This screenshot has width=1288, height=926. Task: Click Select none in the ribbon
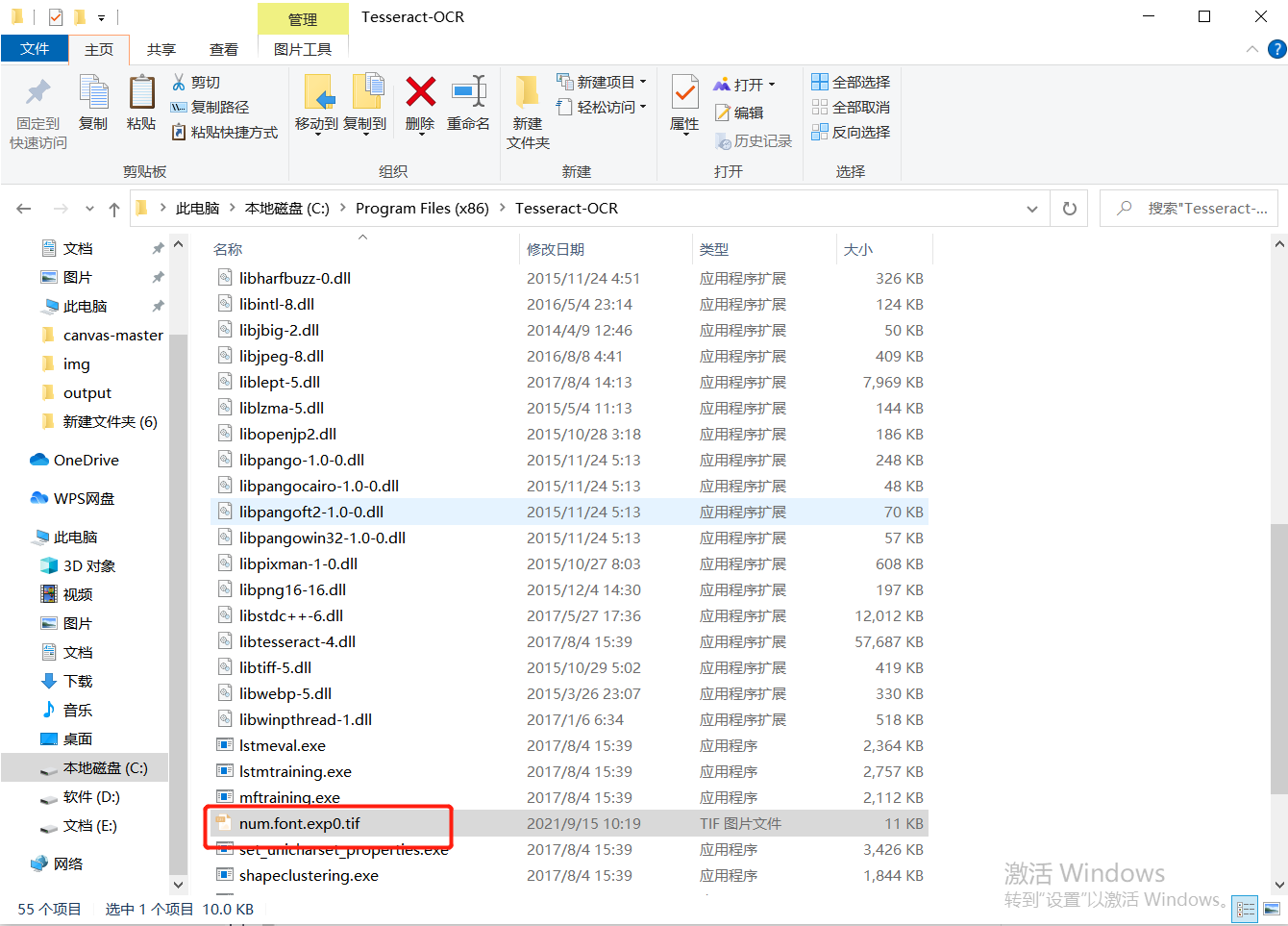851,107
